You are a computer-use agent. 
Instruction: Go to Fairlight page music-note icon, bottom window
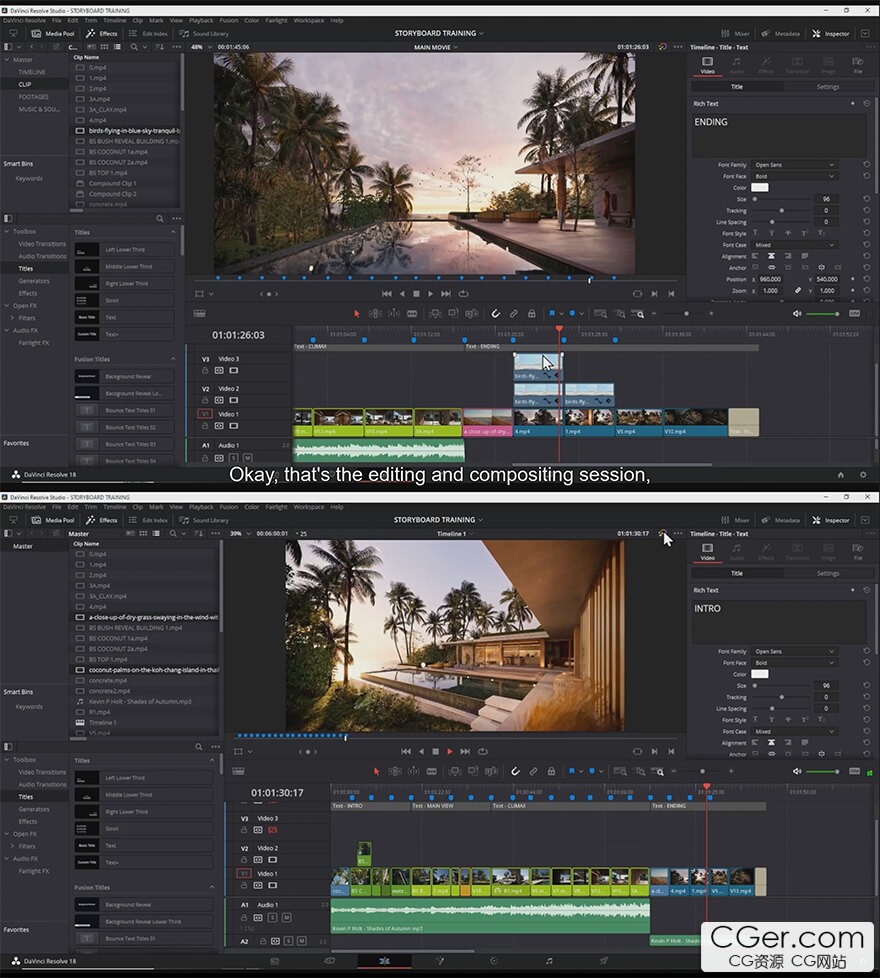(x=549, y=961)
